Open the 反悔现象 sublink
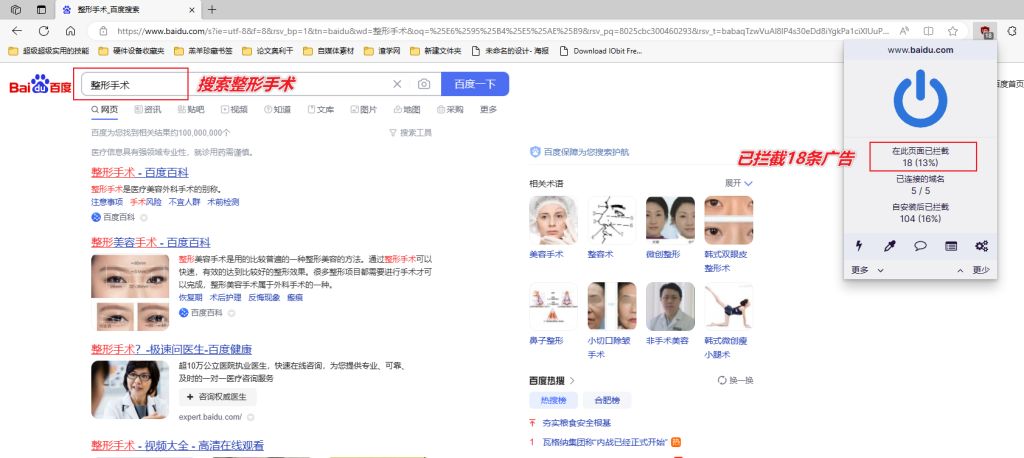 click(x=264, y=297)
